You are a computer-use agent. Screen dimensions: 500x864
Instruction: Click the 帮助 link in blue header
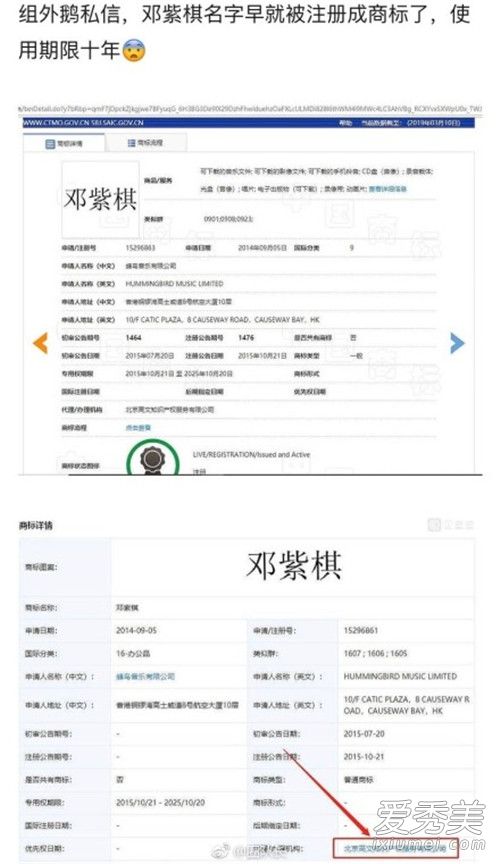(x=345, y=122)
